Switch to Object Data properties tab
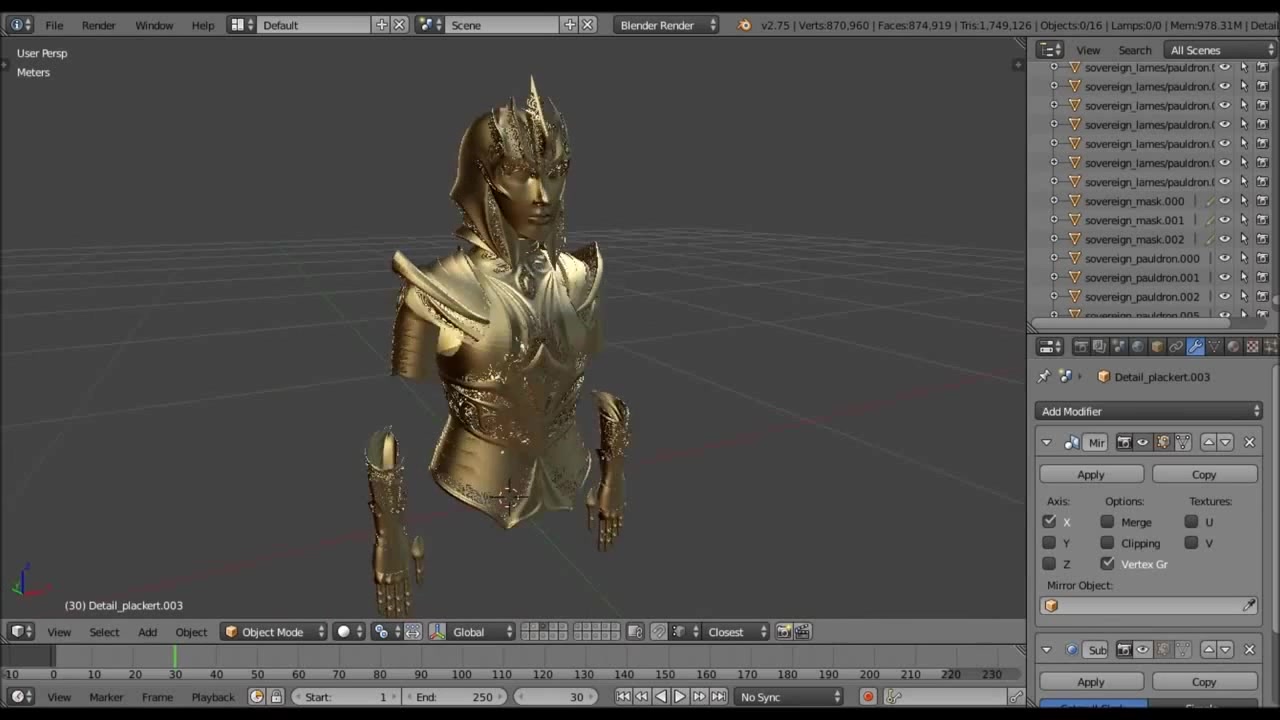Image resolution: width=1280 pixels, height=720 pixels. [1213, 347]
